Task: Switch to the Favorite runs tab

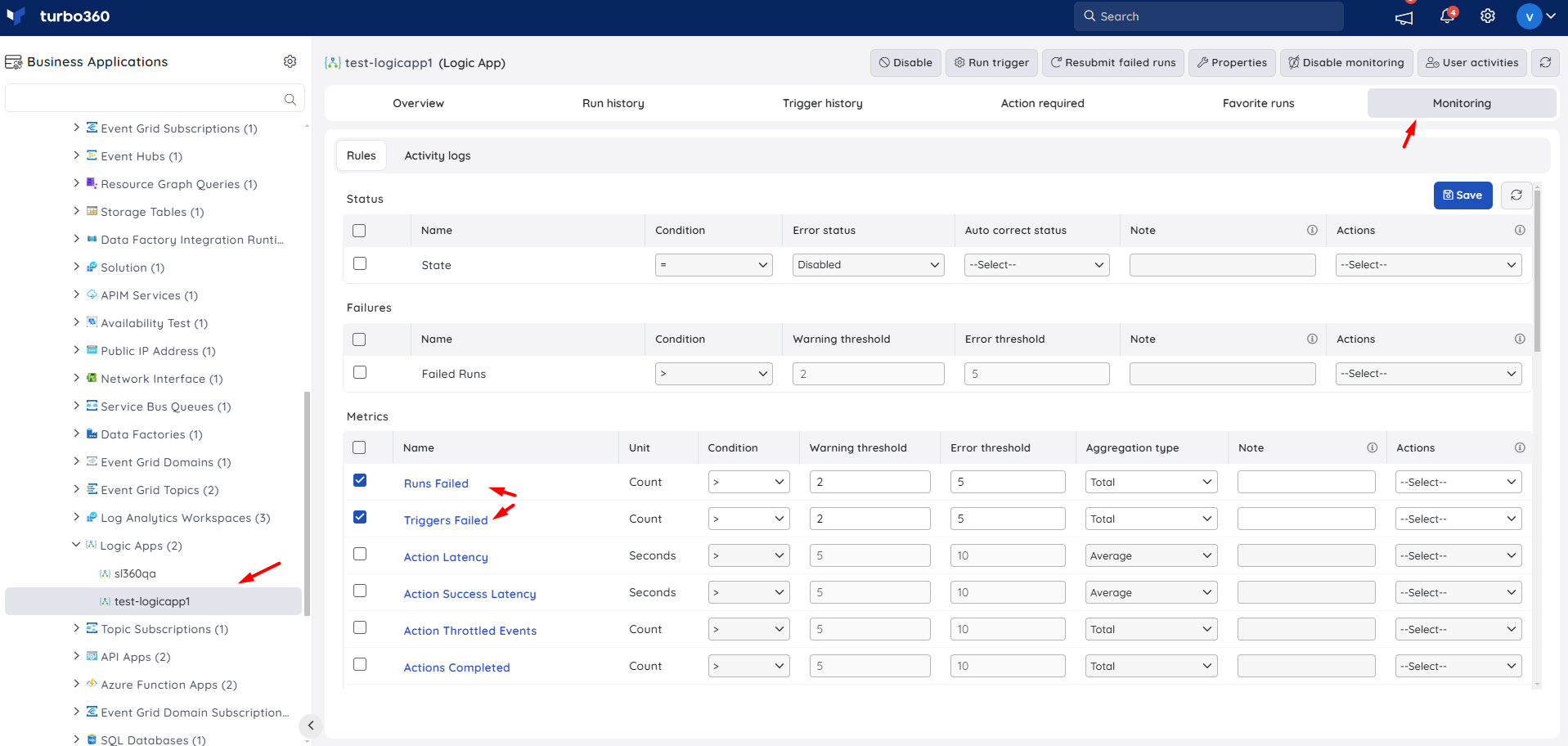Action: point(1259,103)
